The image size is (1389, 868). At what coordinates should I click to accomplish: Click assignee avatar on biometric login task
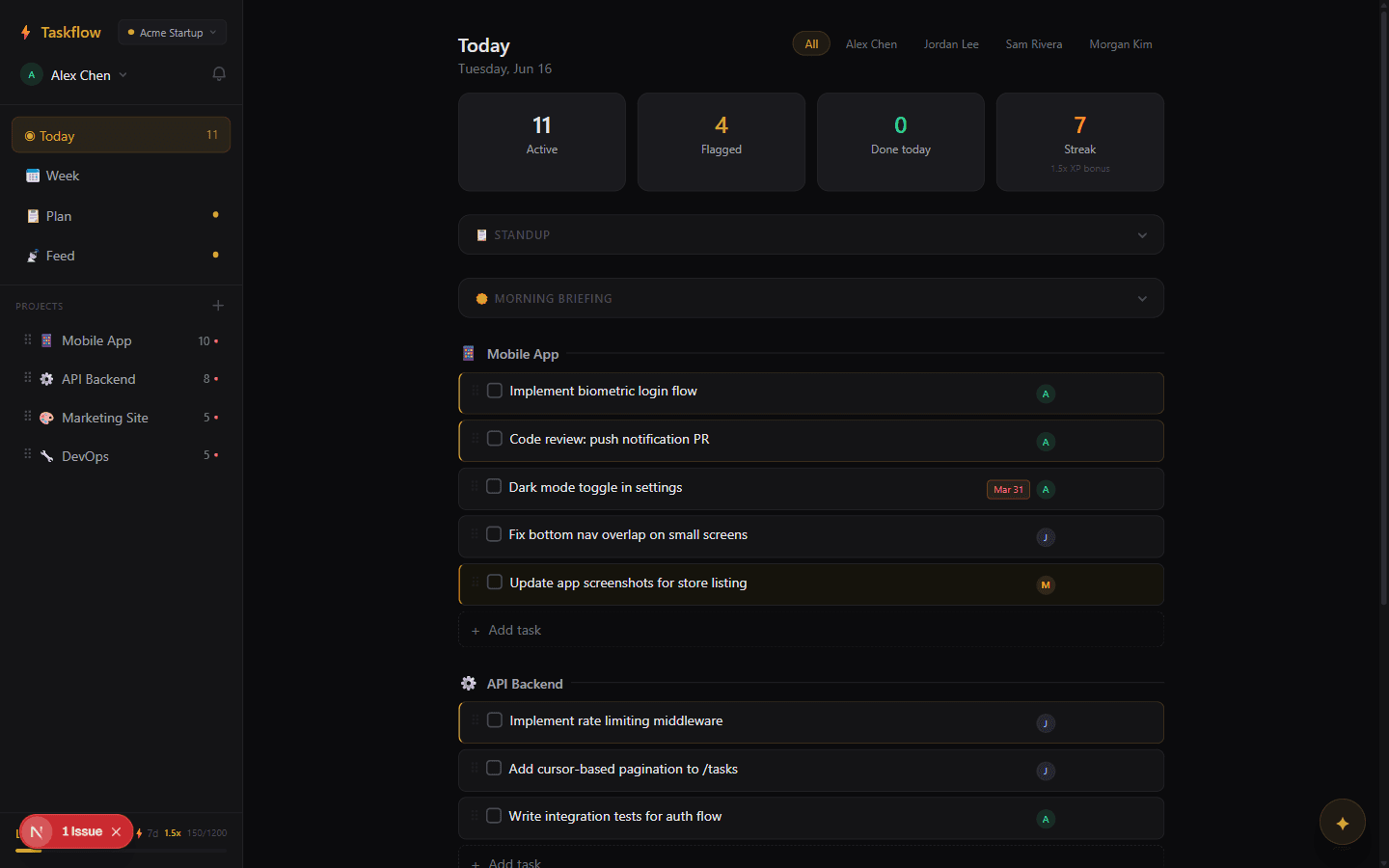(x=1046, y=393)
